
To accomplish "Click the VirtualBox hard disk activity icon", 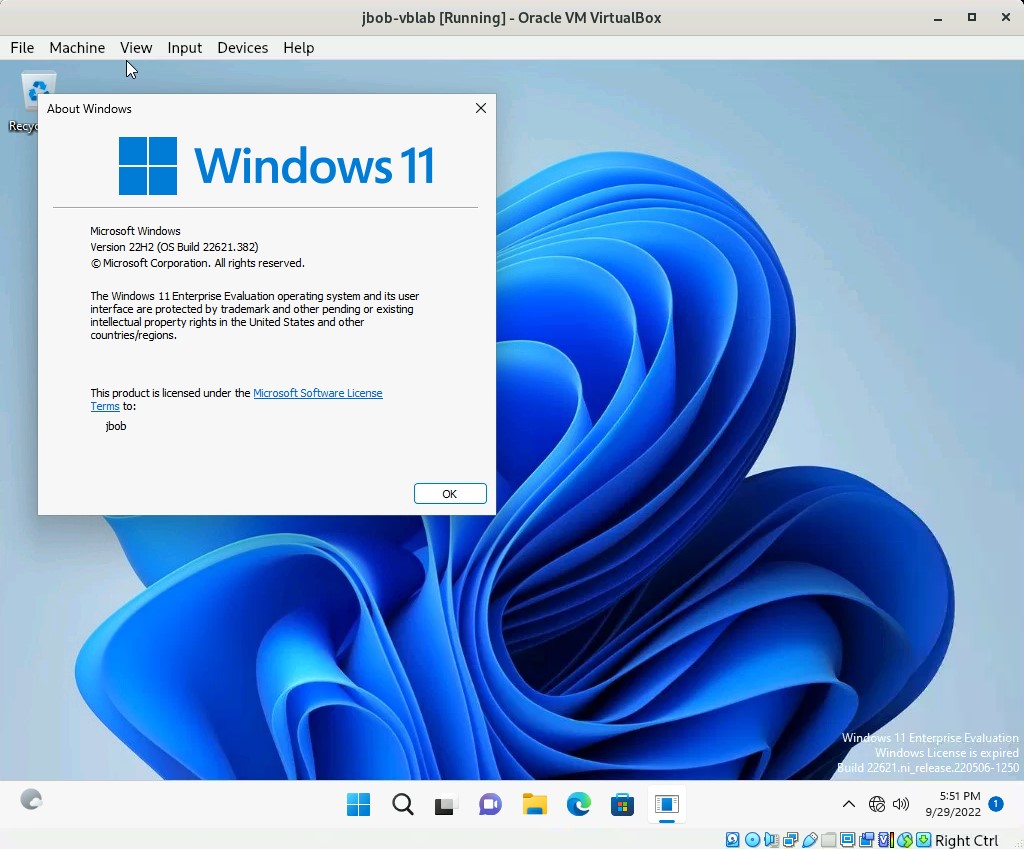I will click(733, 840).
